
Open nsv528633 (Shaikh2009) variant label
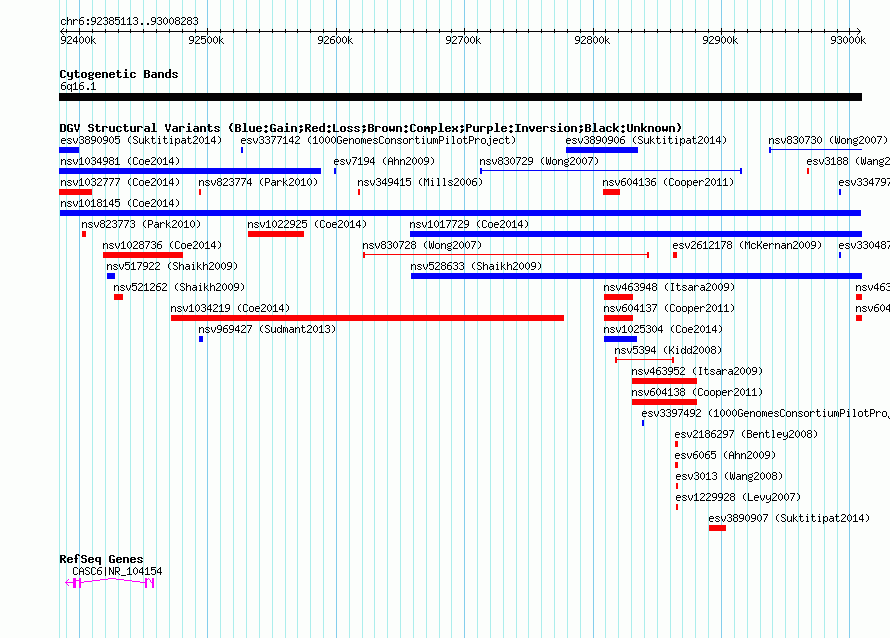point(476,266)
